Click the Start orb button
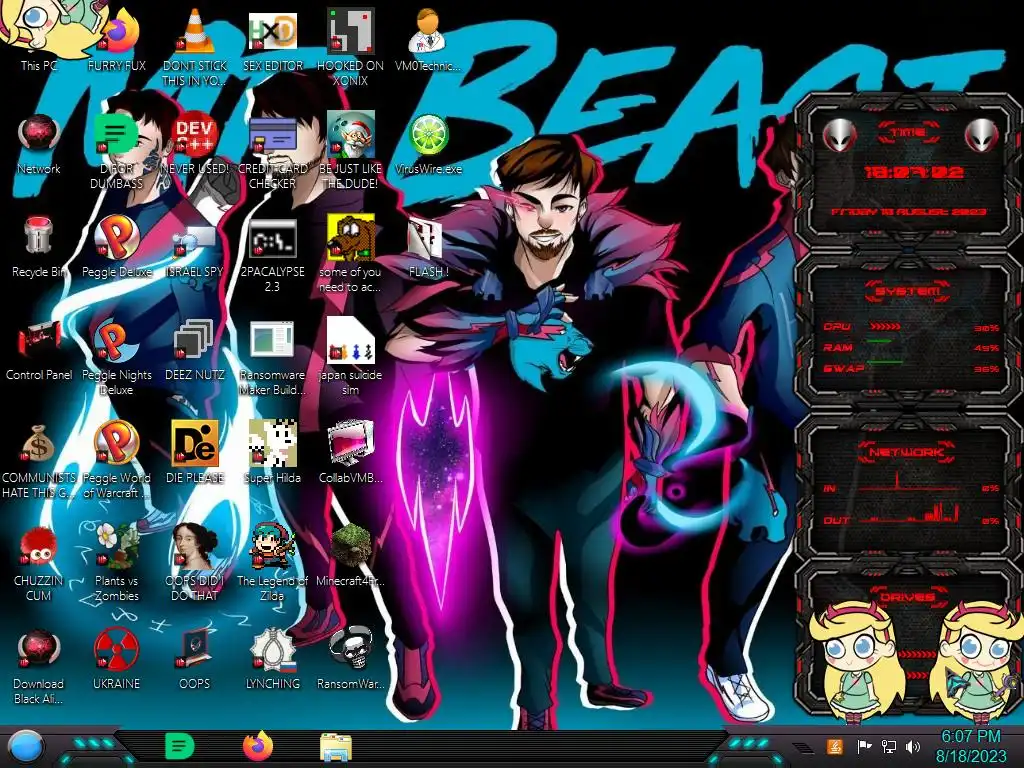This screenshot has height=768, width=1024. click(x=25, y=748)
